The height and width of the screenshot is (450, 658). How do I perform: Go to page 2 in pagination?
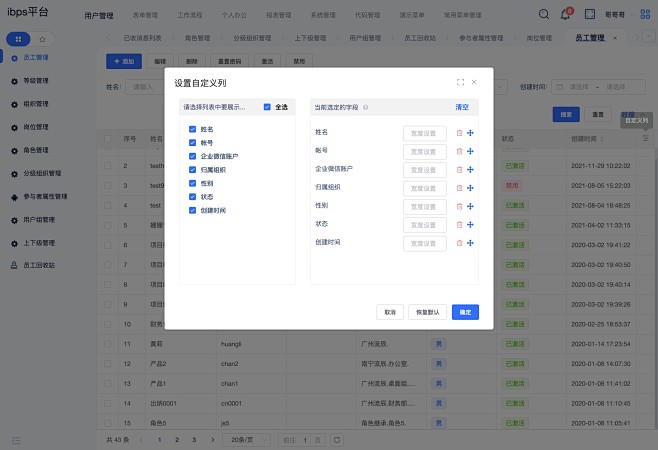[177, 440]
